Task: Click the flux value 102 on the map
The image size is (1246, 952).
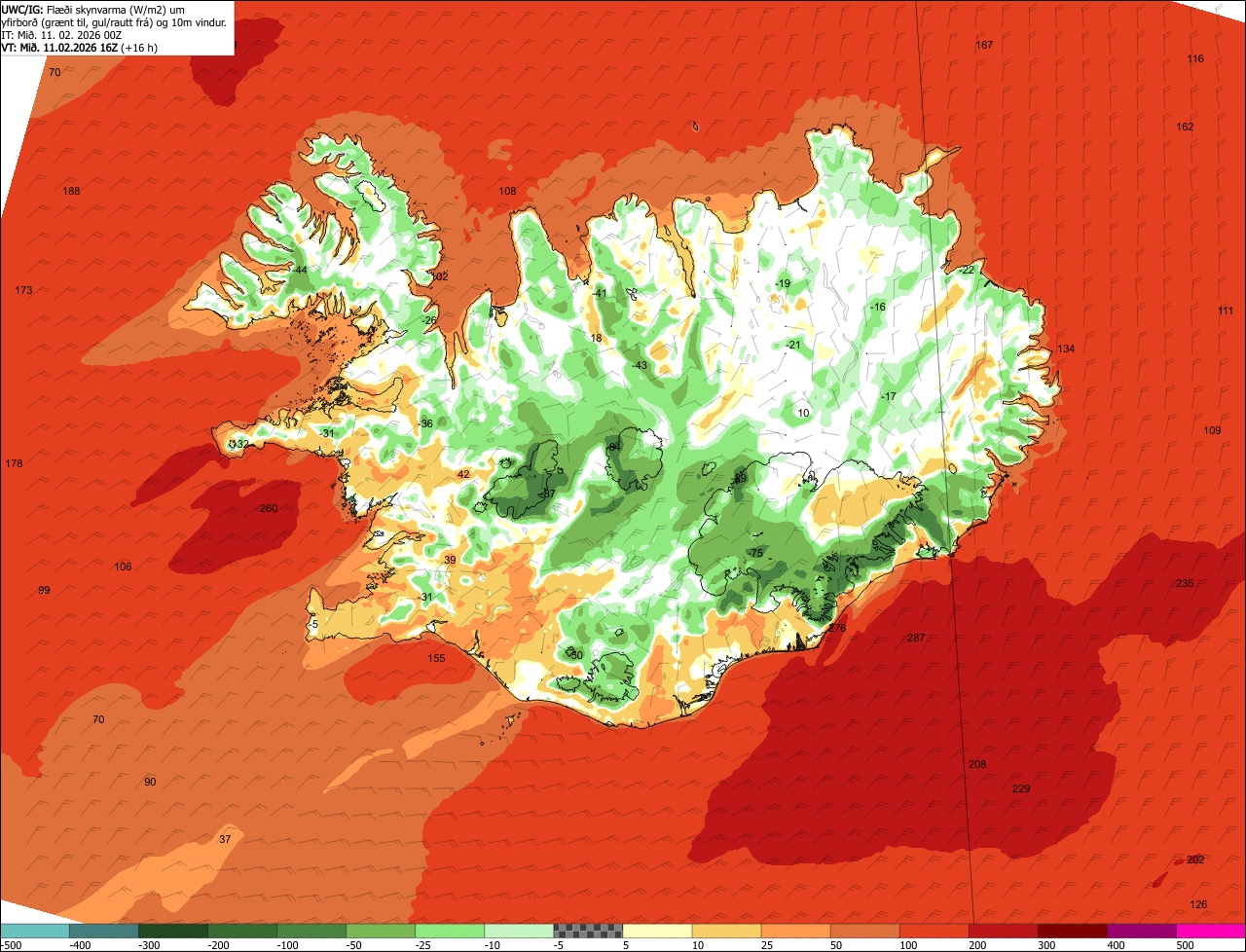Action: click(439, 277)
